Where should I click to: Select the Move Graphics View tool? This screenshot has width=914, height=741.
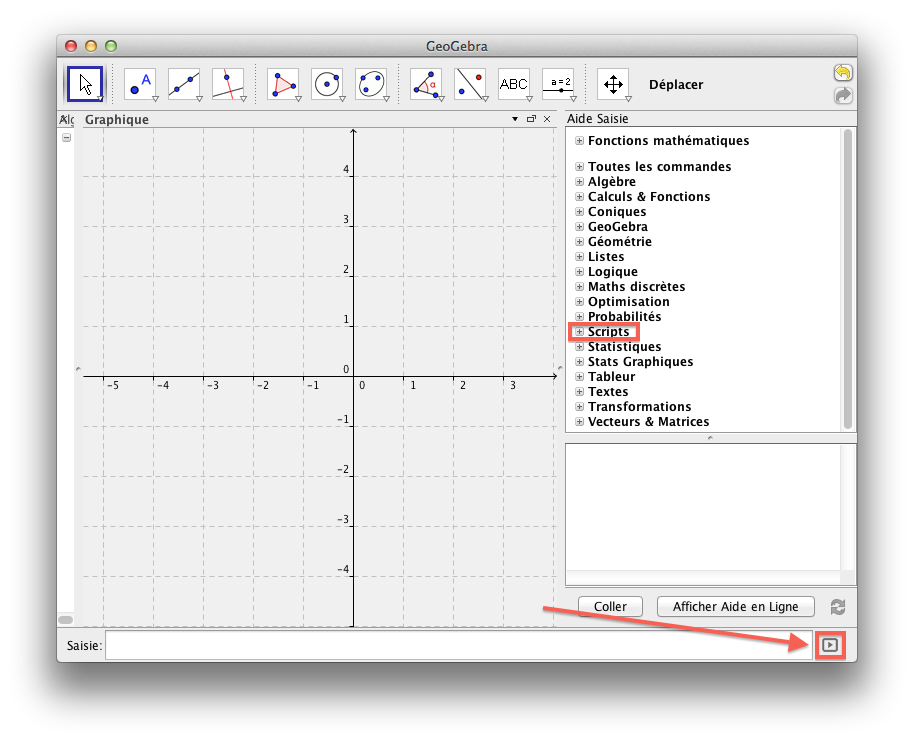coord(613,85)
